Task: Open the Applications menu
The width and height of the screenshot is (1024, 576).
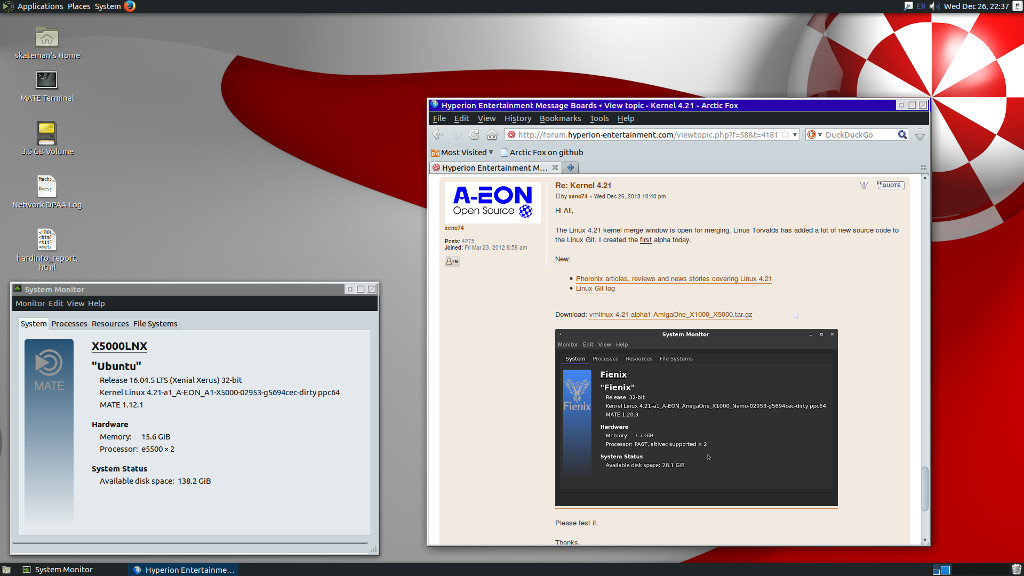Action: point(40,7)
